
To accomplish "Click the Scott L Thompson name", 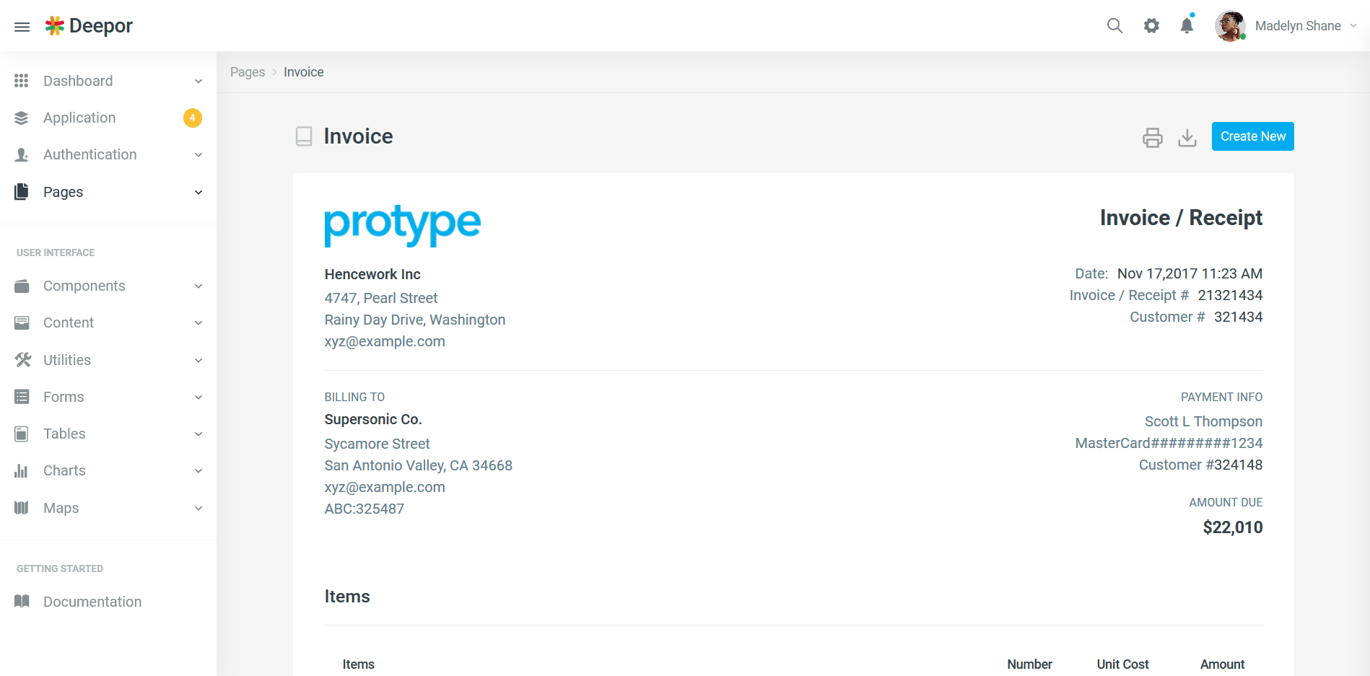I will (1203, 422).
